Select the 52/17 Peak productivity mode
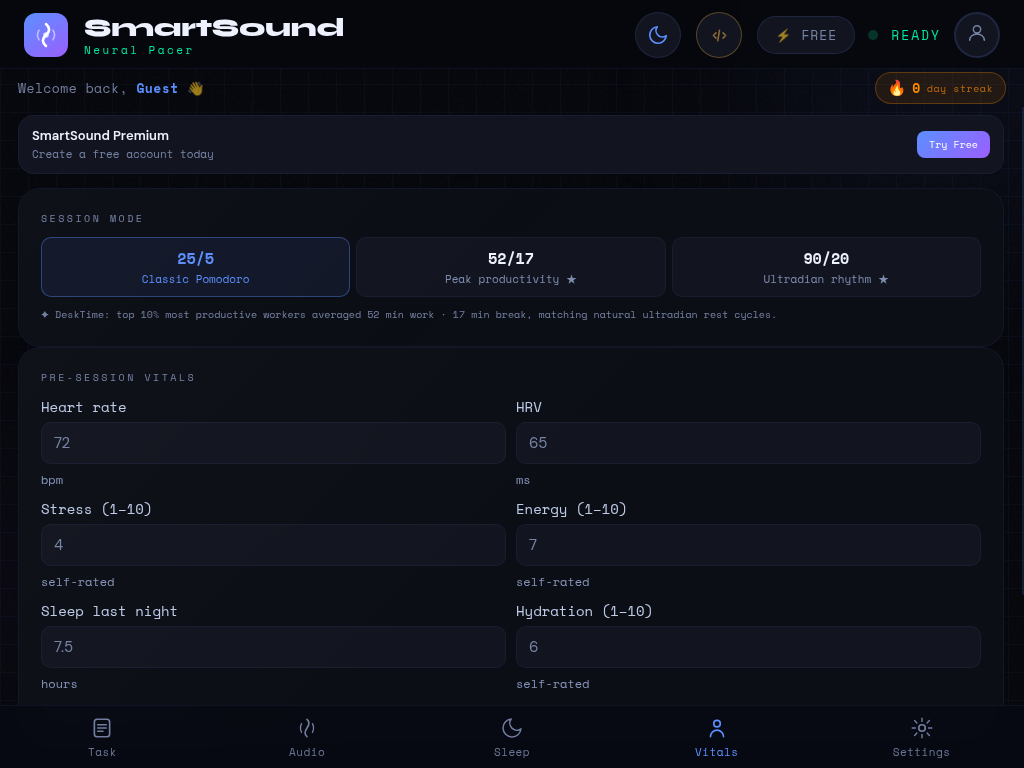 [511, 267]
